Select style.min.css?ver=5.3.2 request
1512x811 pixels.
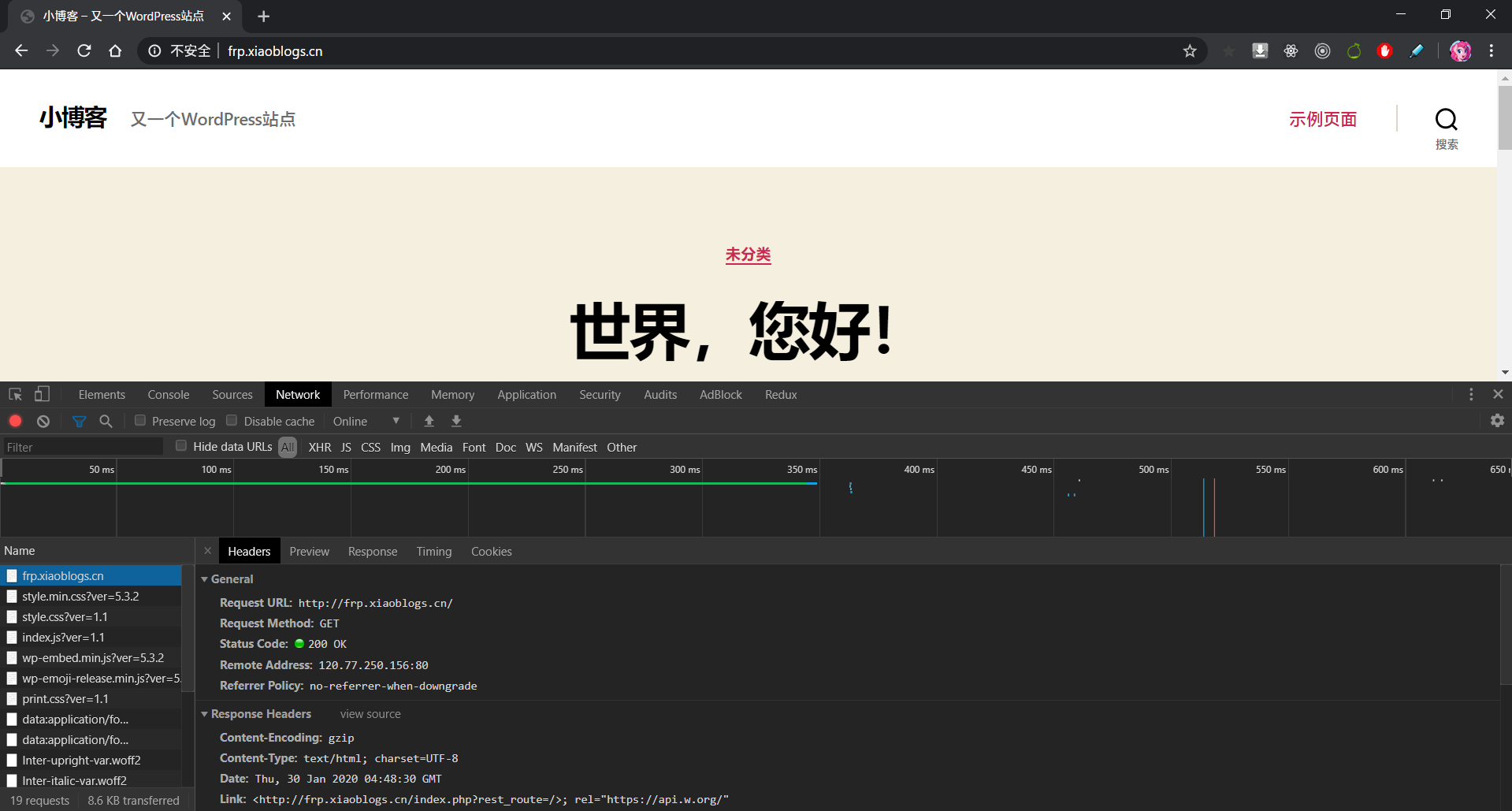pos(91,597)
